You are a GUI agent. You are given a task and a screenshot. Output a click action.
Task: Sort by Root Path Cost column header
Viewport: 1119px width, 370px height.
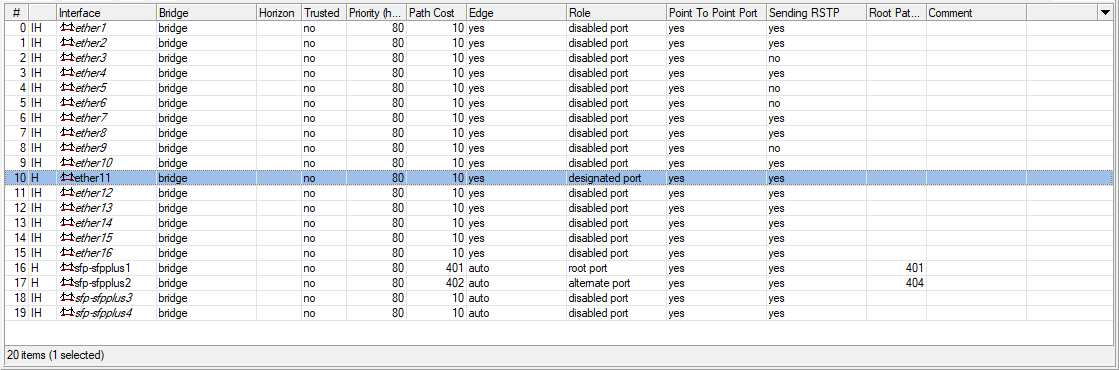click(x=896, y=13)
